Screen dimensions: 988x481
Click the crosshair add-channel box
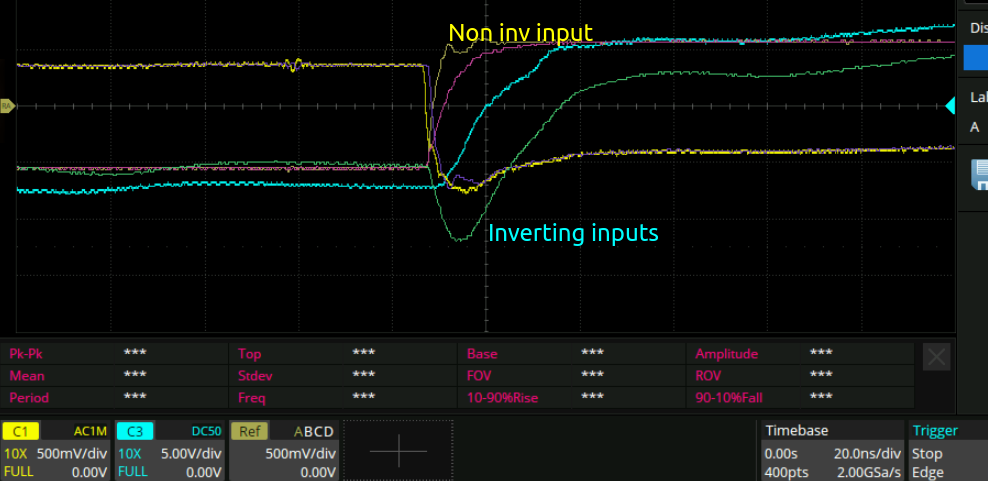tap(398, 450)
